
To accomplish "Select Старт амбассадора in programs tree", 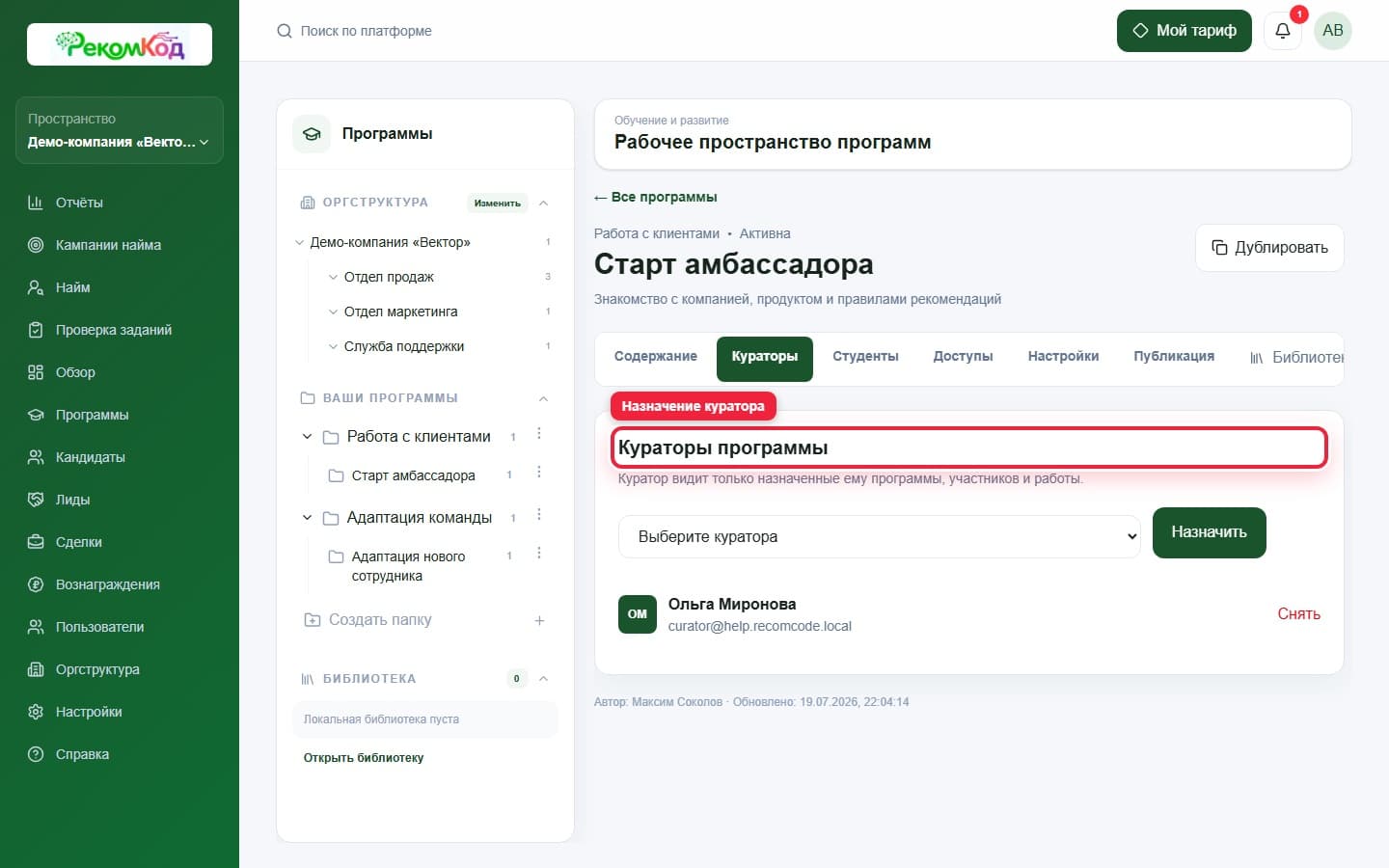I will pyautogui.click(x=414, y=475).
